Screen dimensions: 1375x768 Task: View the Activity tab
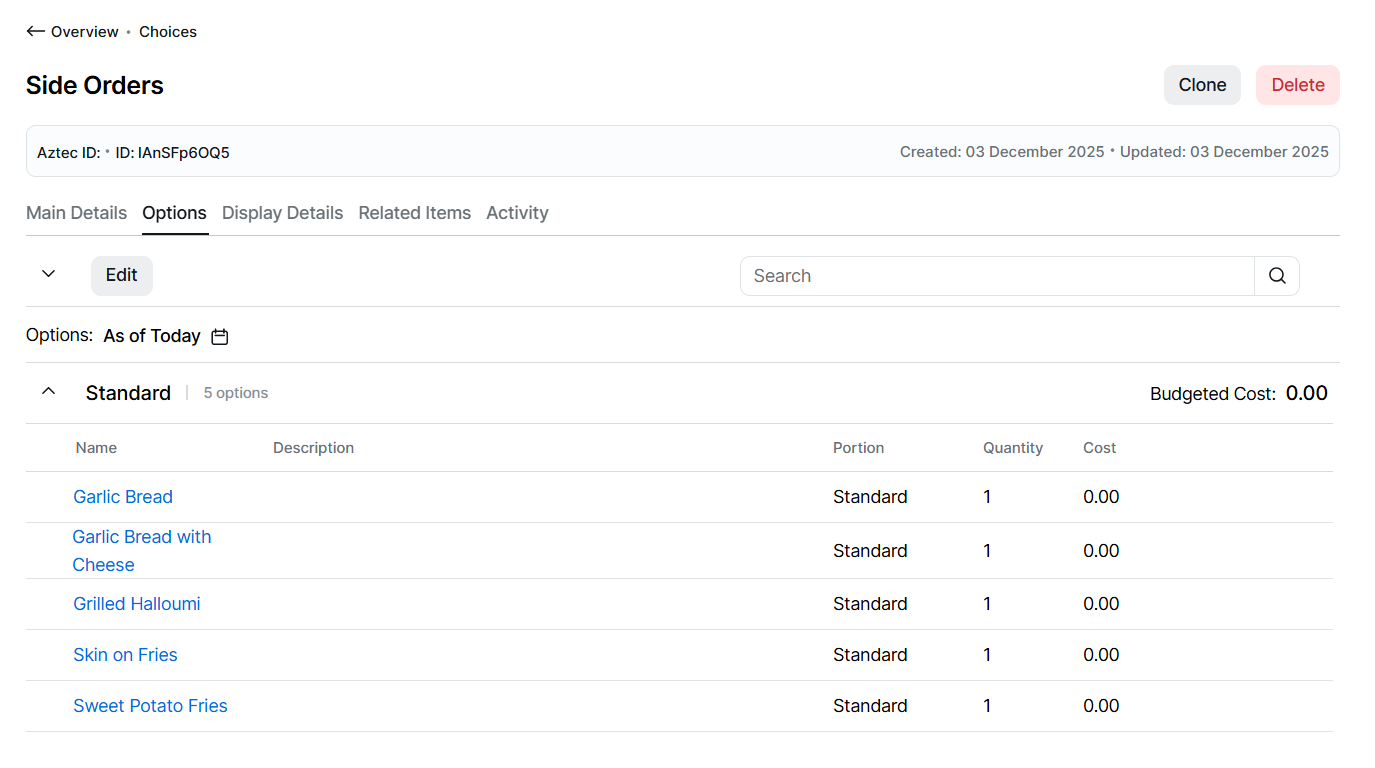517,213
